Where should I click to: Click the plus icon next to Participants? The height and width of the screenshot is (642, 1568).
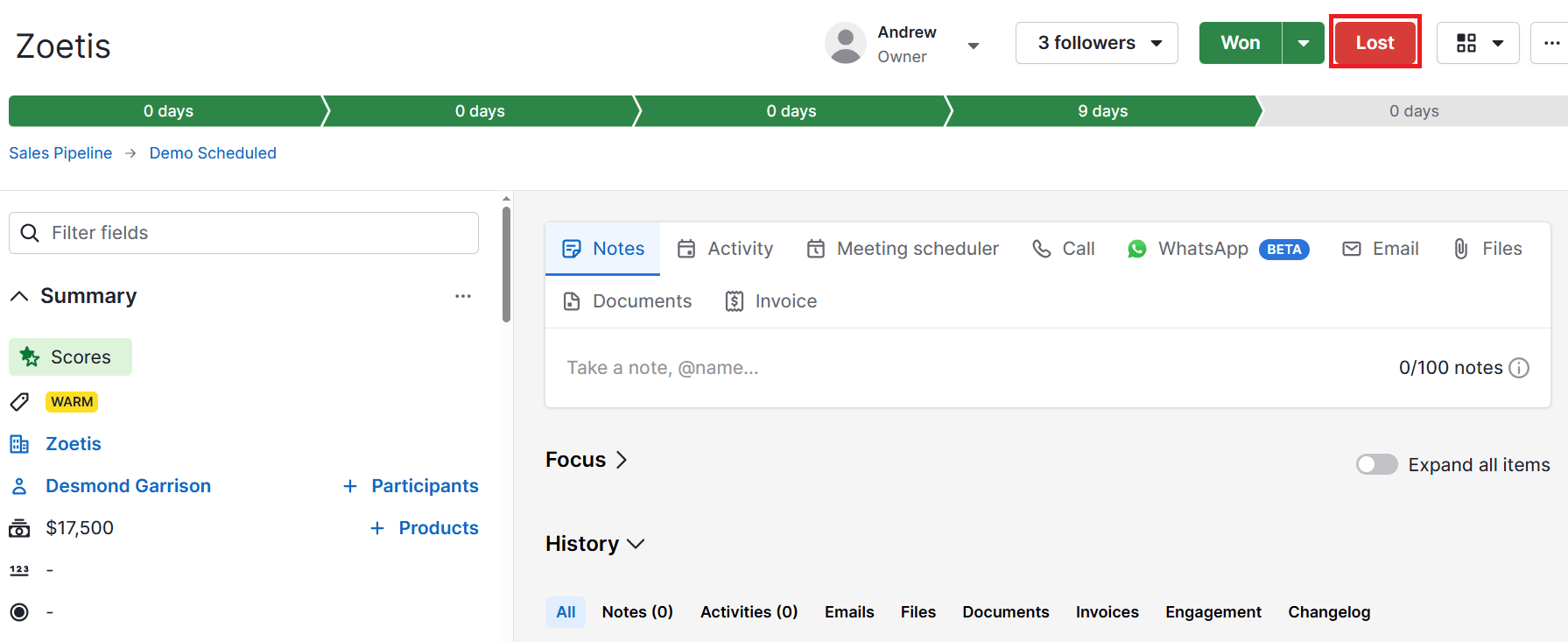(x=350, y=486)
